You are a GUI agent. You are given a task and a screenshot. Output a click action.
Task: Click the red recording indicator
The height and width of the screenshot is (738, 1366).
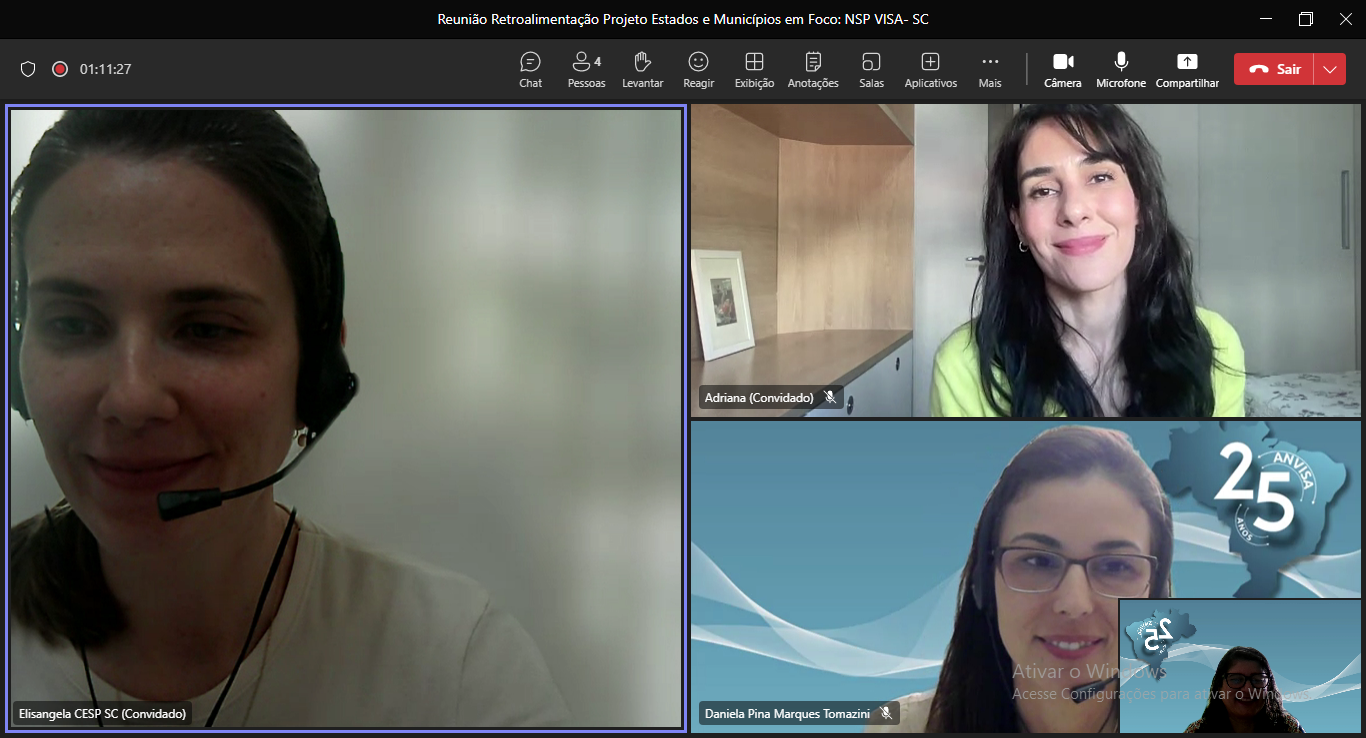pos(60,69)
